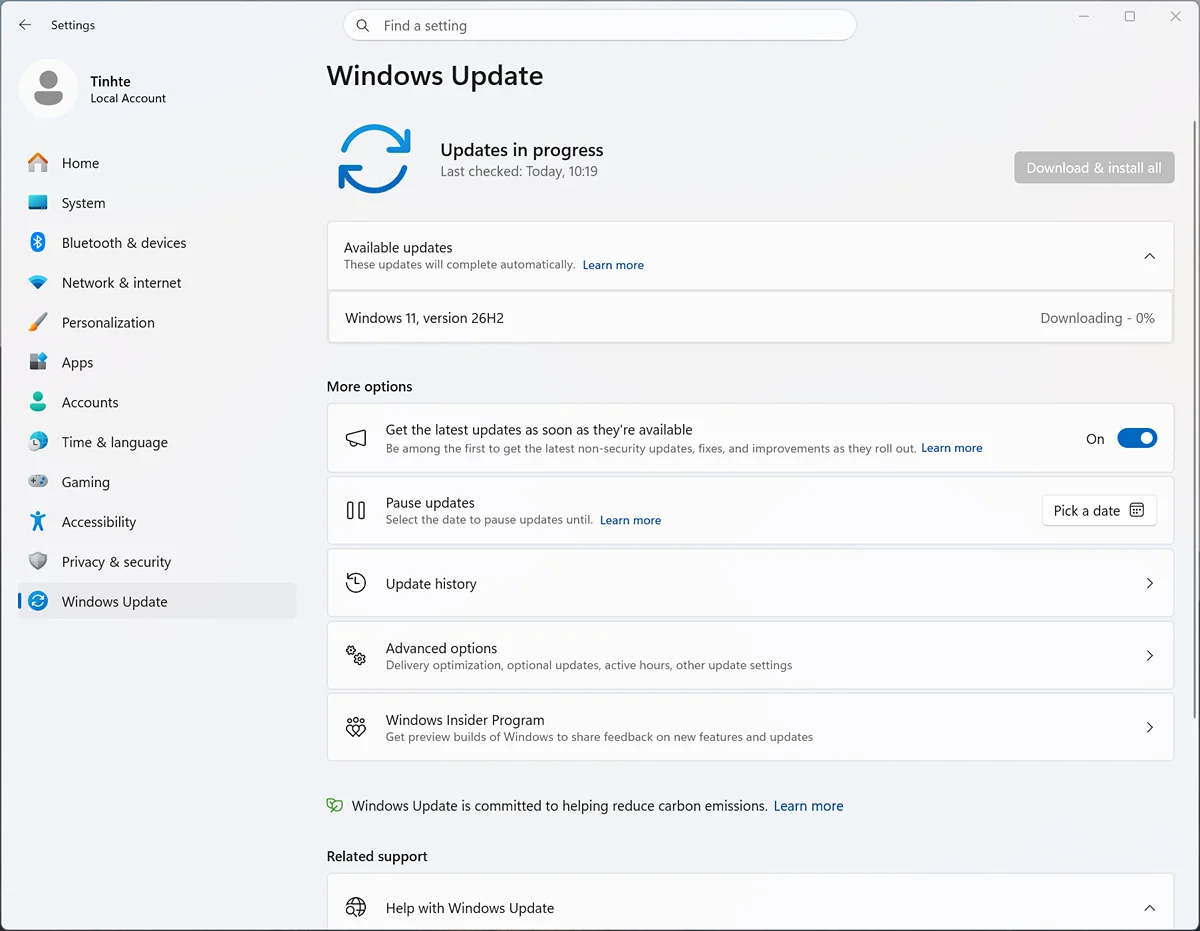The image size is (1200, 931).
Task: Open Learn more link for Pause updates
Action: tap(630, 520)
